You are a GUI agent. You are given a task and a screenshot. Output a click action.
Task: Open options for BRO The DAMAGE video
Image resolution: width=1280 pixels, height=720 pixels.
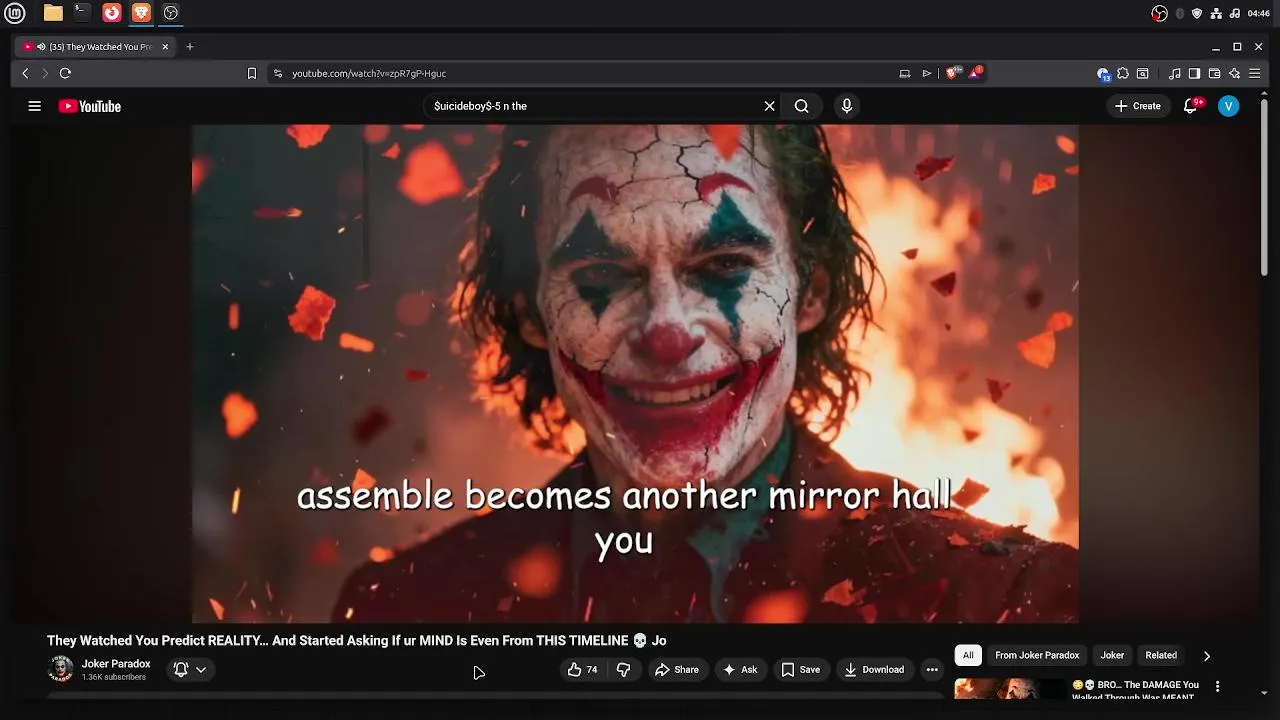(1217, 687)
